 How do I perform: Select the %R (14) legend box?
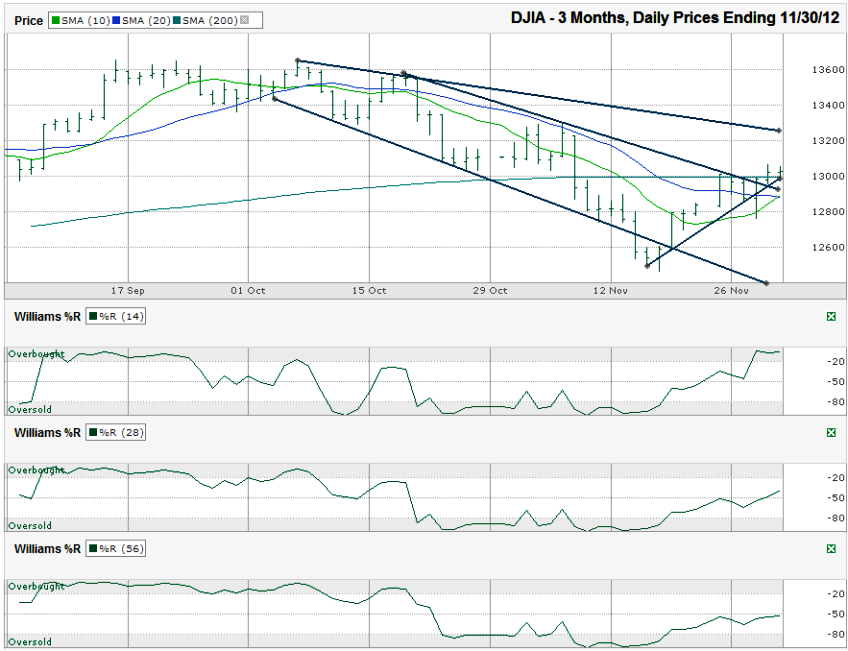coord(116,317)
